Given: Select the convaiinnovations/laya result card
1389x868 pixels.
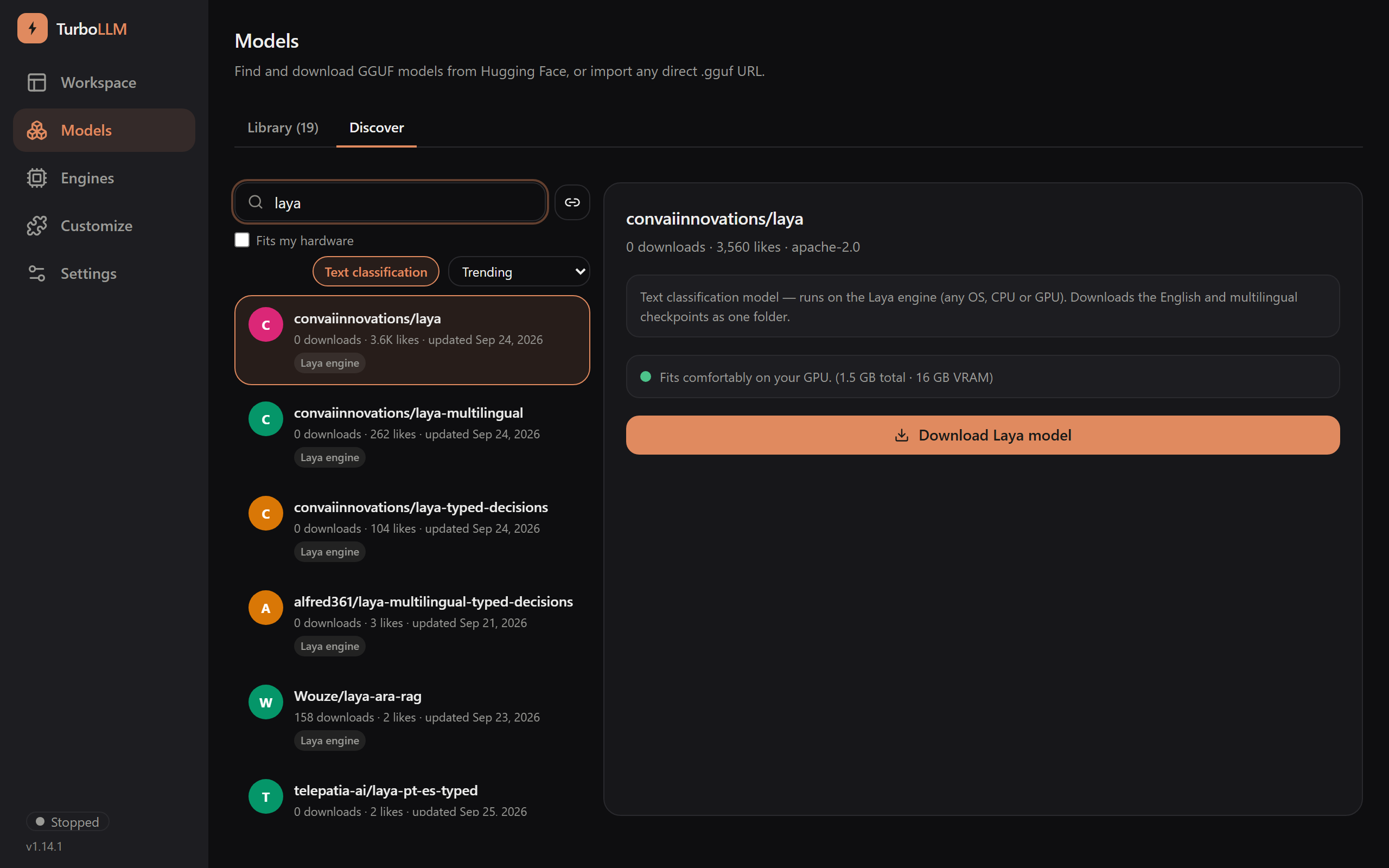Looking at the screenshot, I should [x=412, y=340].
